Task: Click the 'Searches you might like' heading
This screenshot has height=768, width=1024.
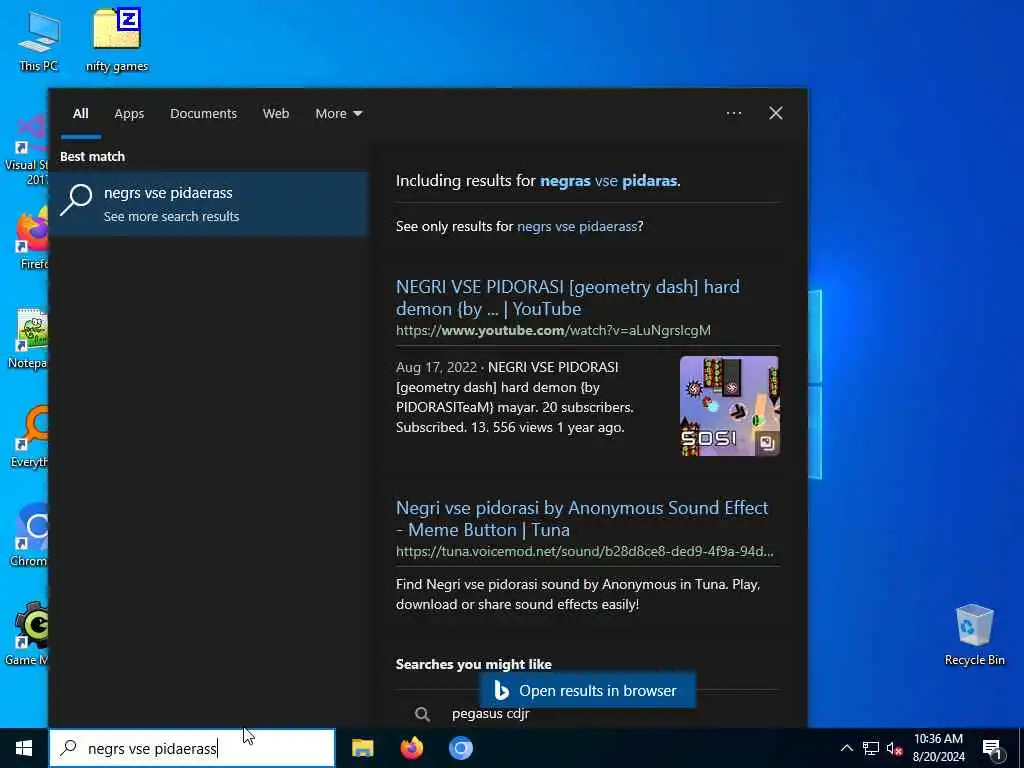Action: tap(473, 664)
